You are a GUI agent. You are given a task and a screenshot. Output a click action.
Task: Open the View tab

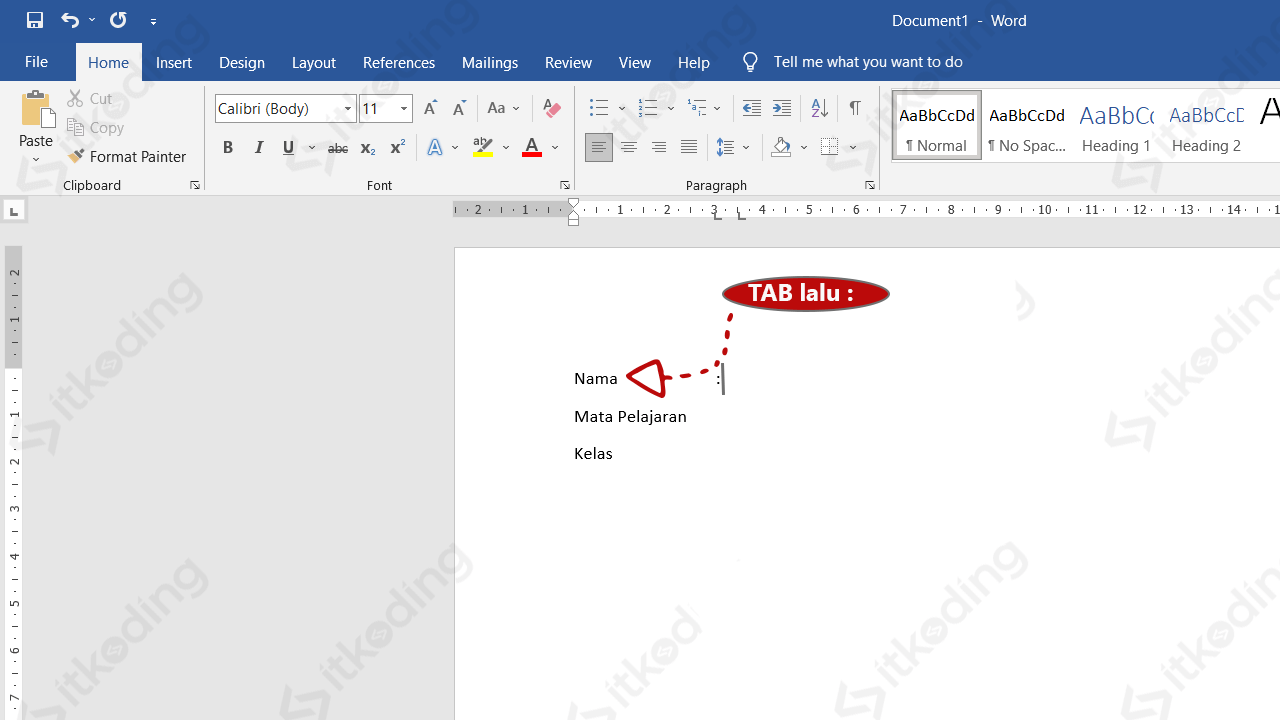pos(635,62)
